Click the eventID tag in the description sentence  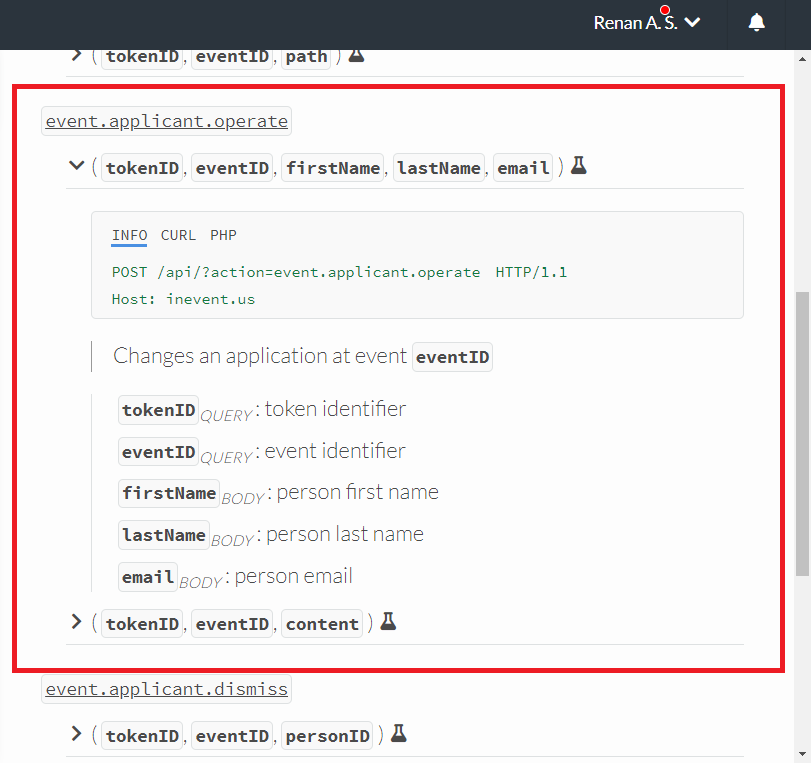(452, 357)
